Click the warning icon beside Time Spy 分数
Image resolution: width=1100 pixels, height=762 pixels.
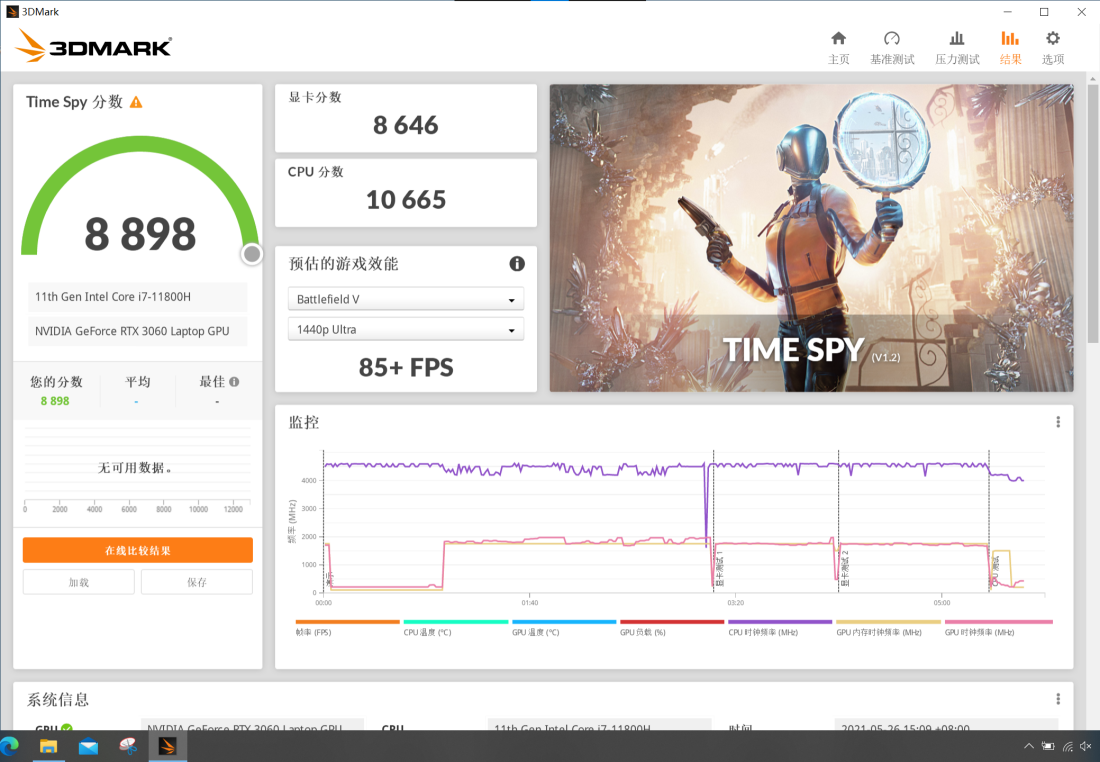coord(136,102)
